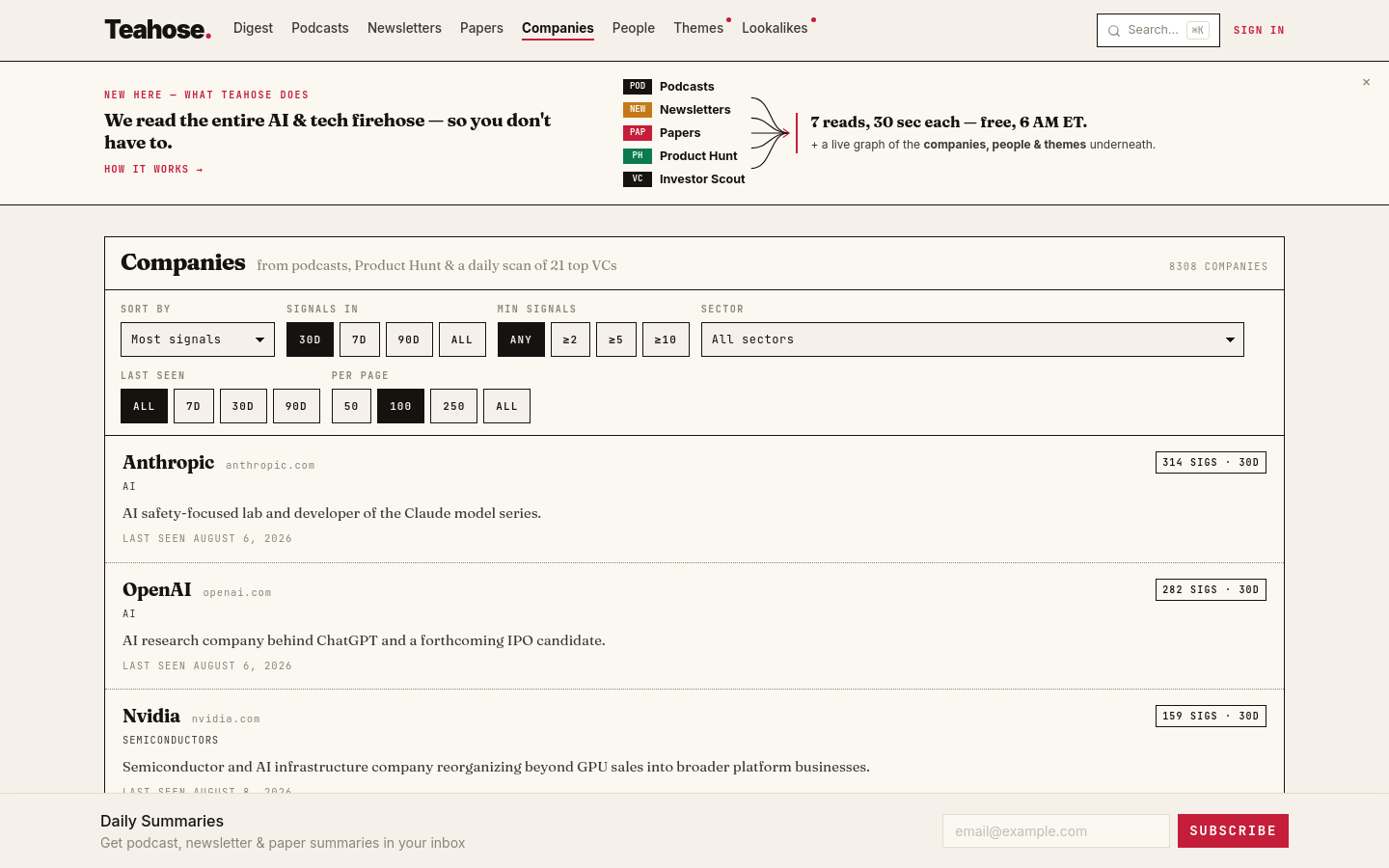Screen dimensions: 1389x868
Task: Click the email address field
Action: tap(1056, 831)
